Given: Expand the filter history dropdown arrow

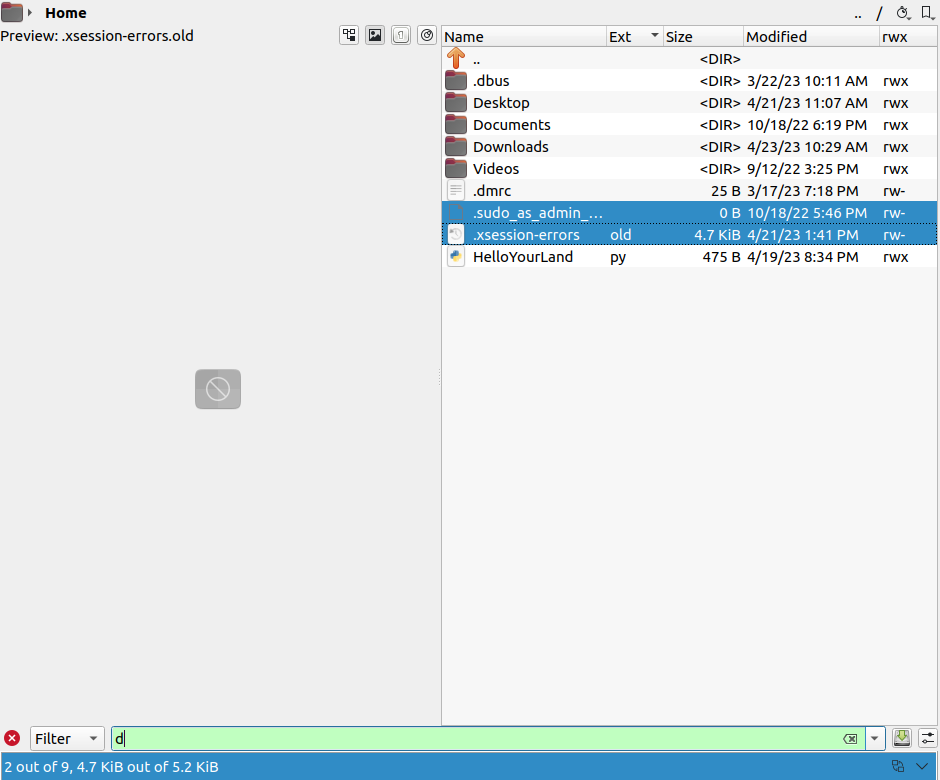Looking at the screenshot, I should pyautogui.click(x=876, y=739).
